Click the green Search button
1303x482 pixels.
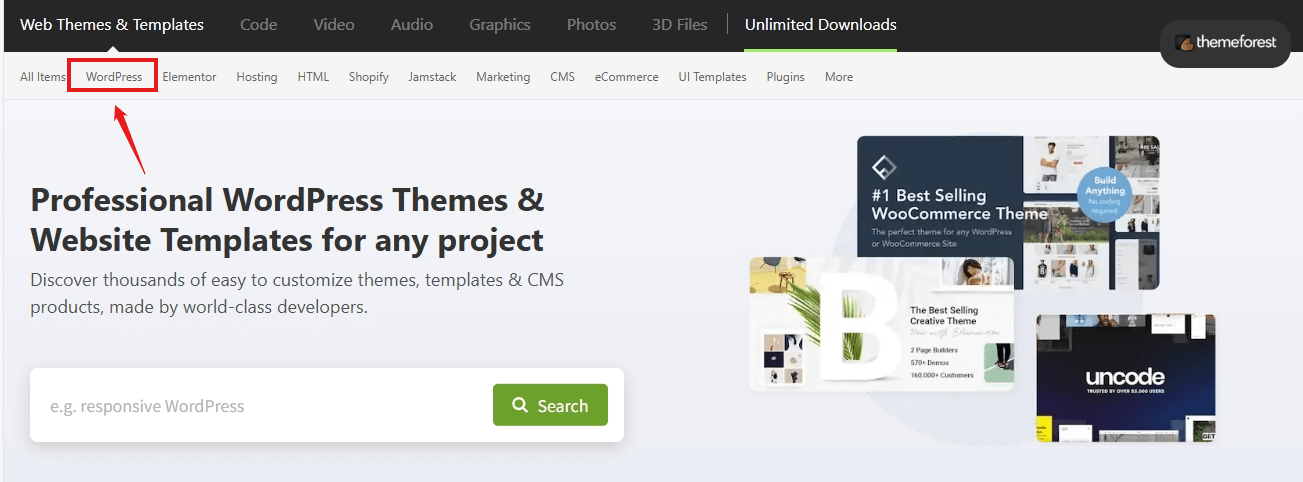point(550,405)
